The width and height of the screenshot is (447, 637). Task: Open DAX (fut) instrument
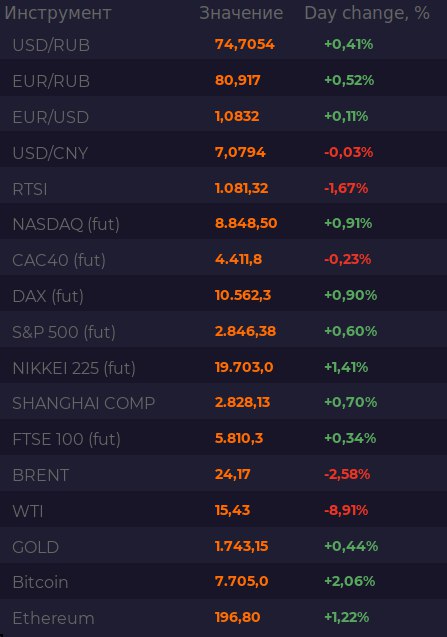pos(224,295)
